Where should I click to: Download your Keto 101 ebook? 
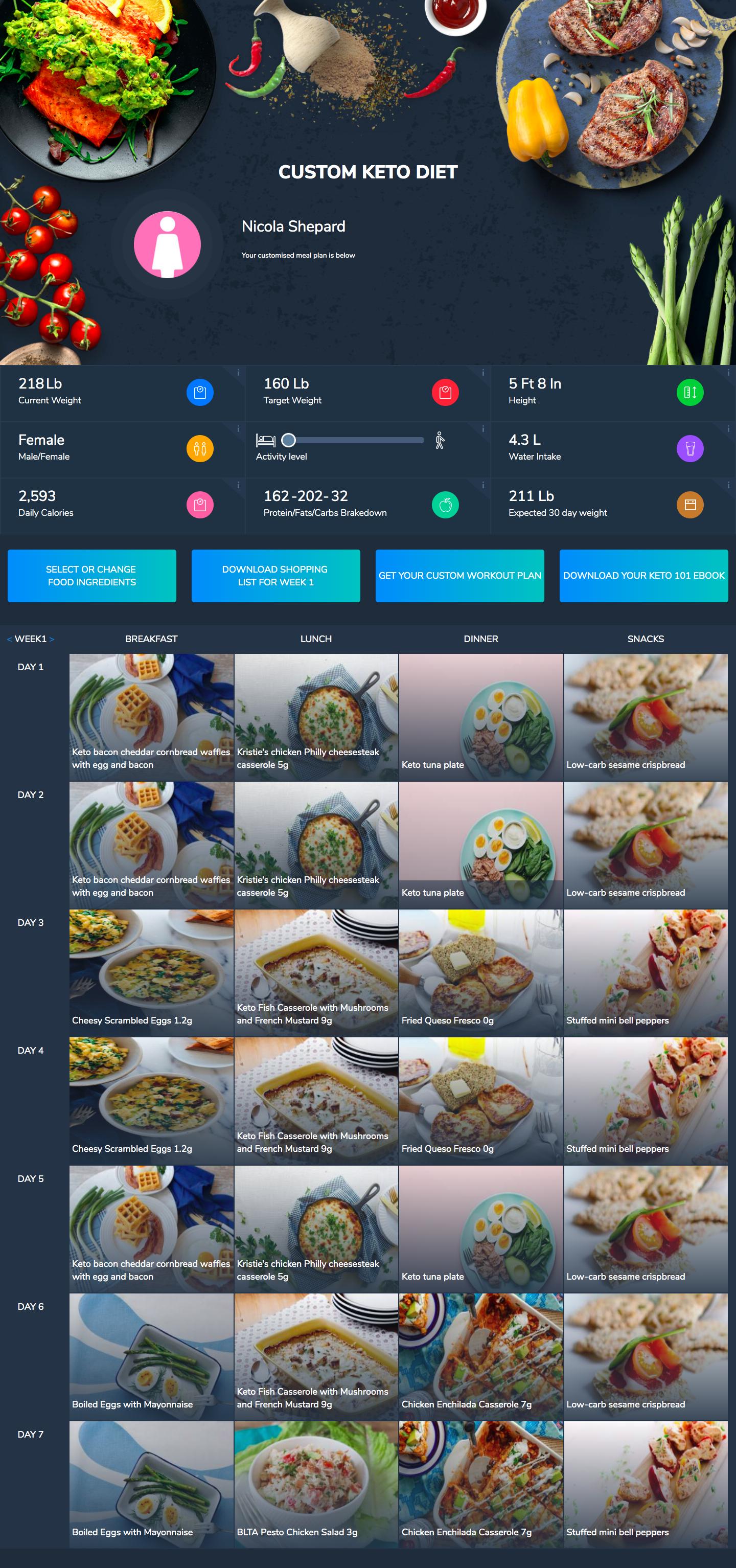pyautogui.click(x=643, y=576)
